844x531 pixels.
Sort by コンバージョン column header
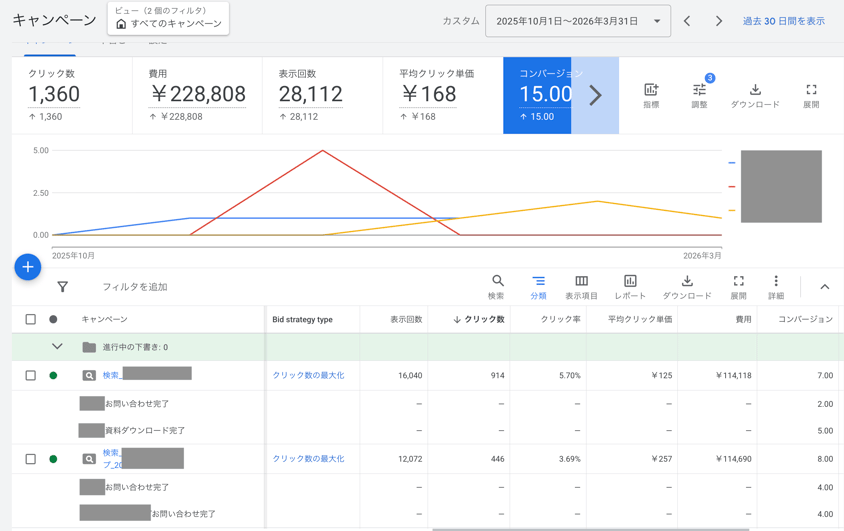click(805, 319)
